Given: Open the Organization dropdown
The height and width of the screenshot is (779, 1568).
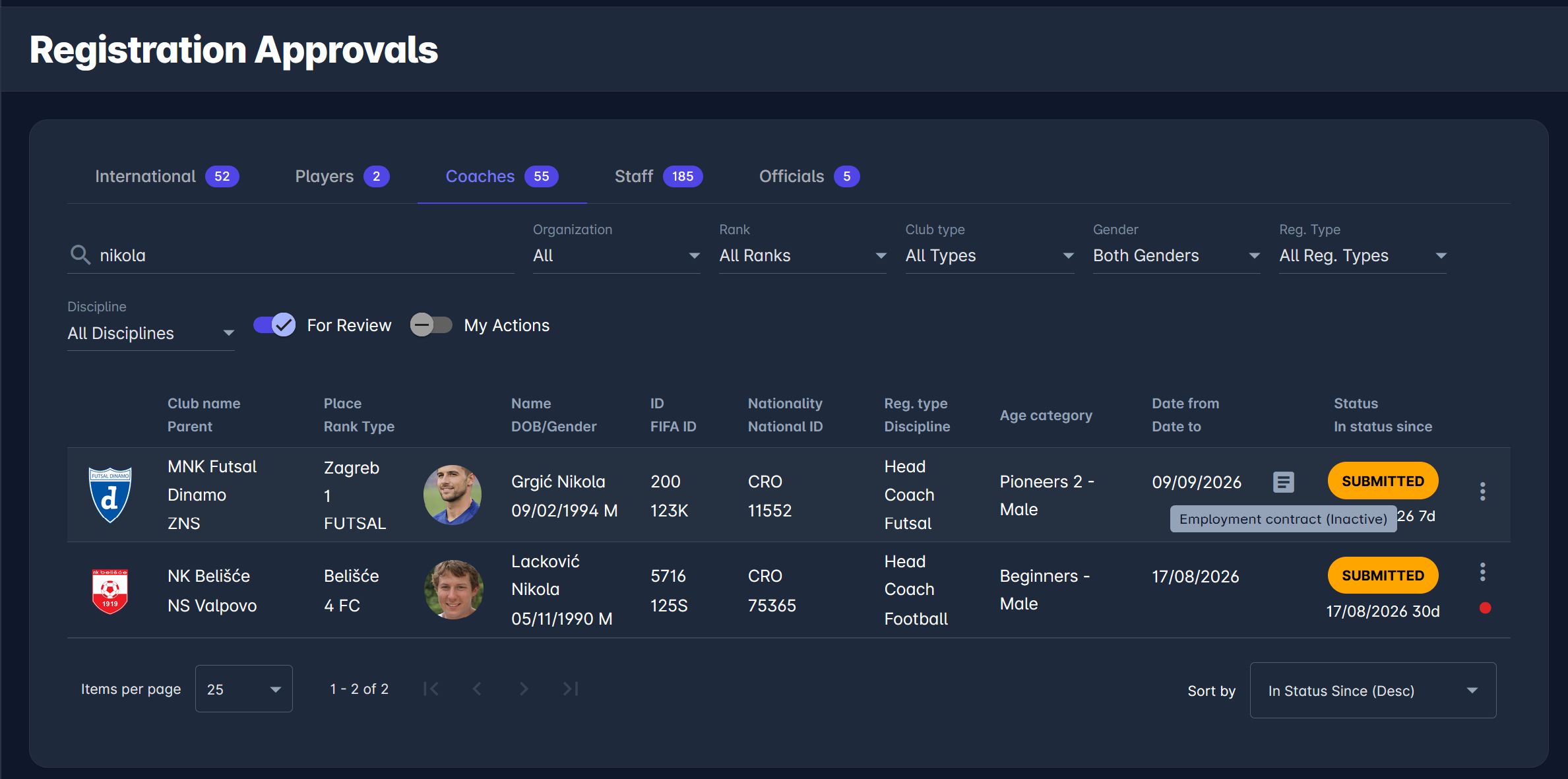Looking at the screenshot, I should point(616,256).
